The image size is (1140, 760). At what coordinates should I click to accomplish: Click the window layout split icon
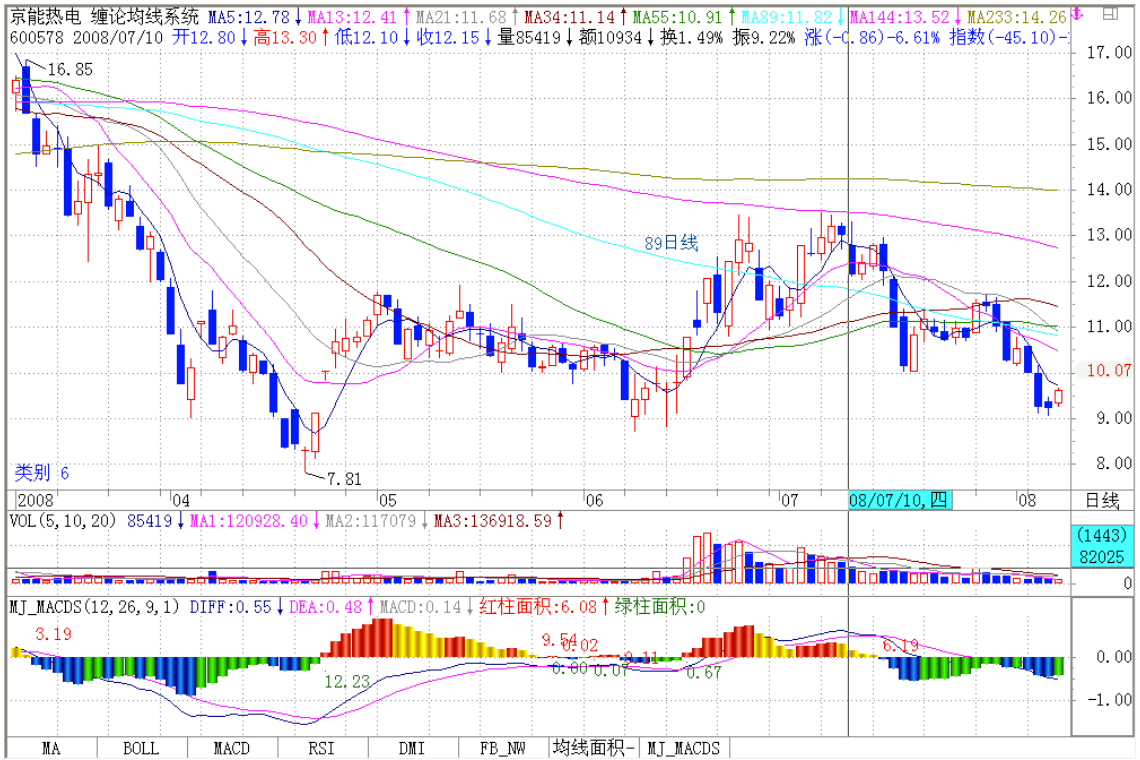1110,14
